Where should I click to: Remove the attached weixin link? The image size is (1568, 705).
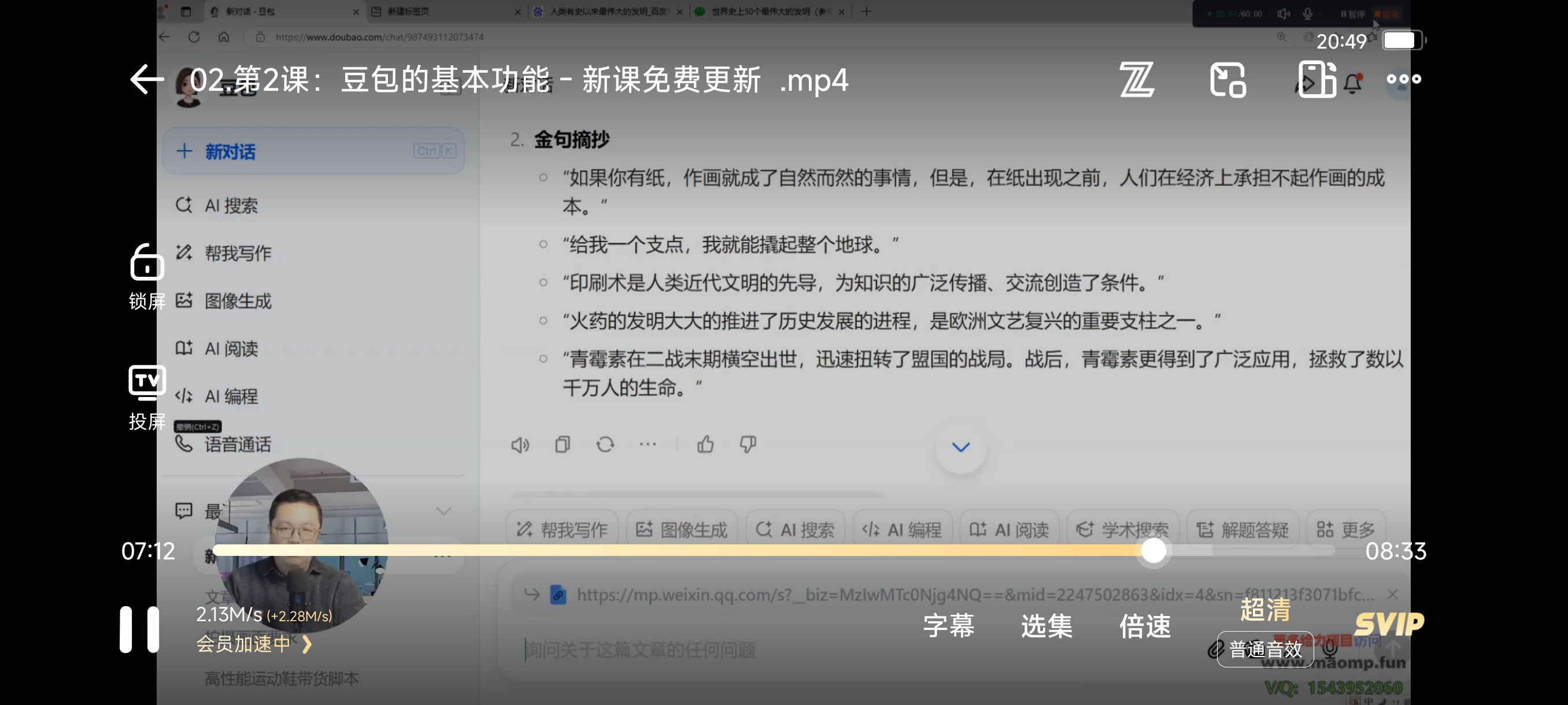click(1392, 594)
